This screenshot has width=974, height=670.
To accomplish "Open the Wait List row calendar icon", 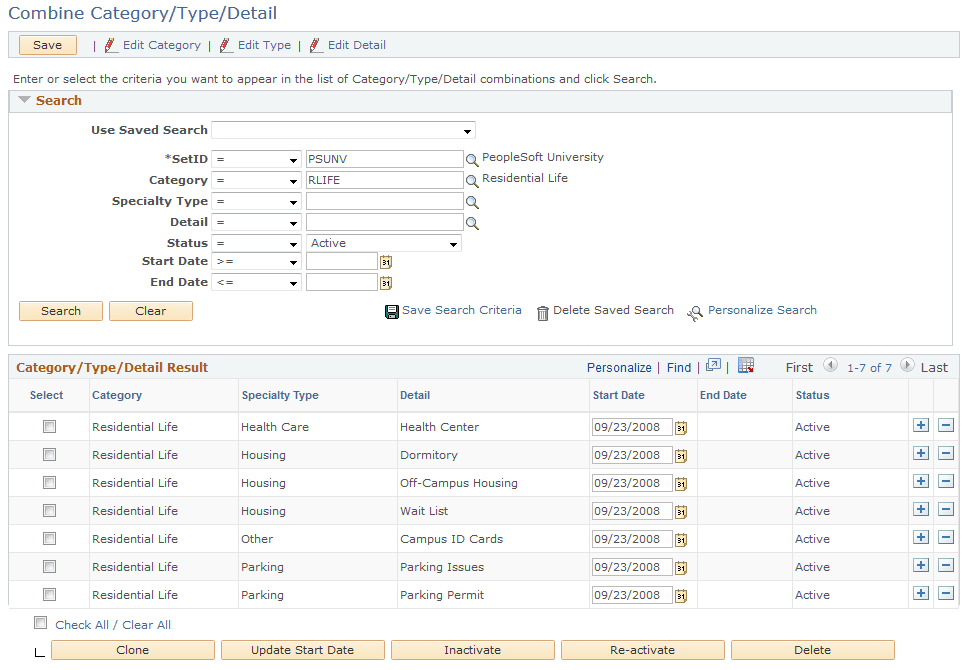I will click(682, 510).
